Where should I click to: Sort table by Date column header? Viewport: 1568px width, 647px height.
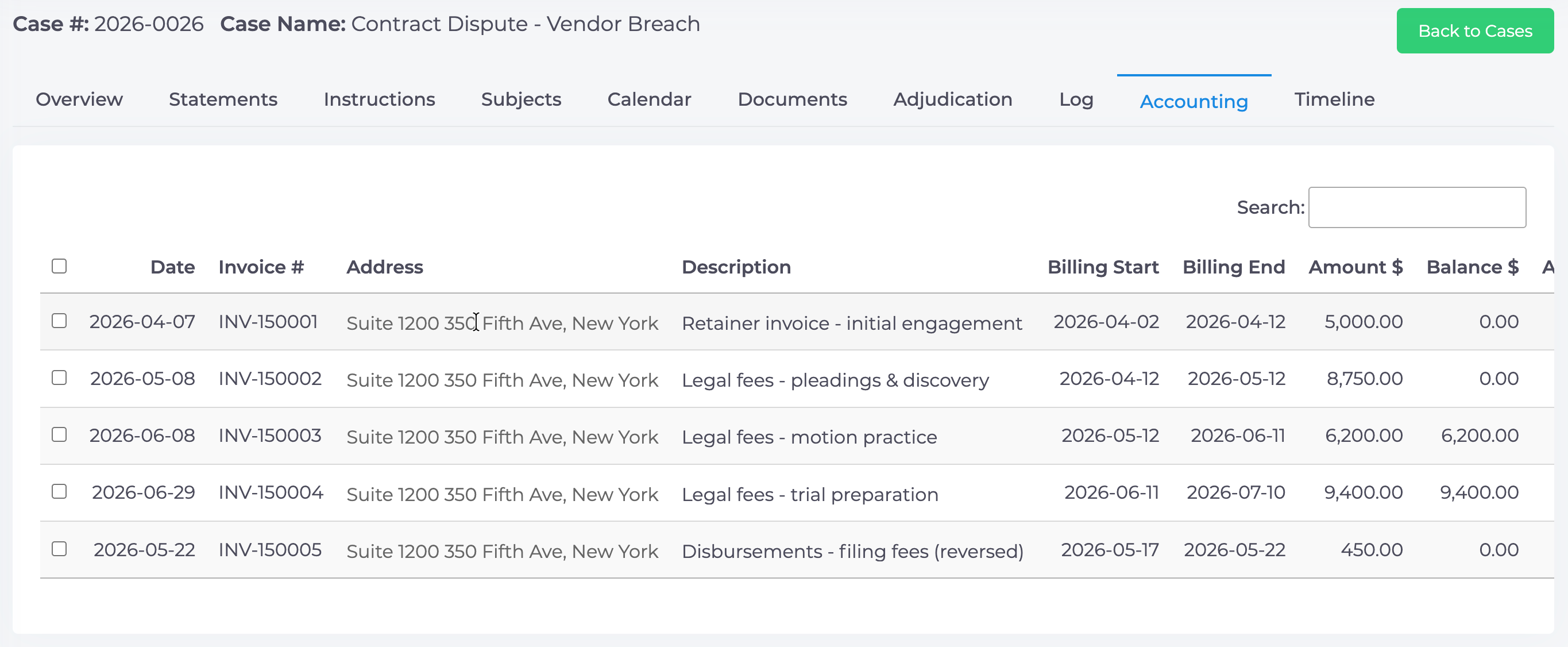click(x=173, y=267)
